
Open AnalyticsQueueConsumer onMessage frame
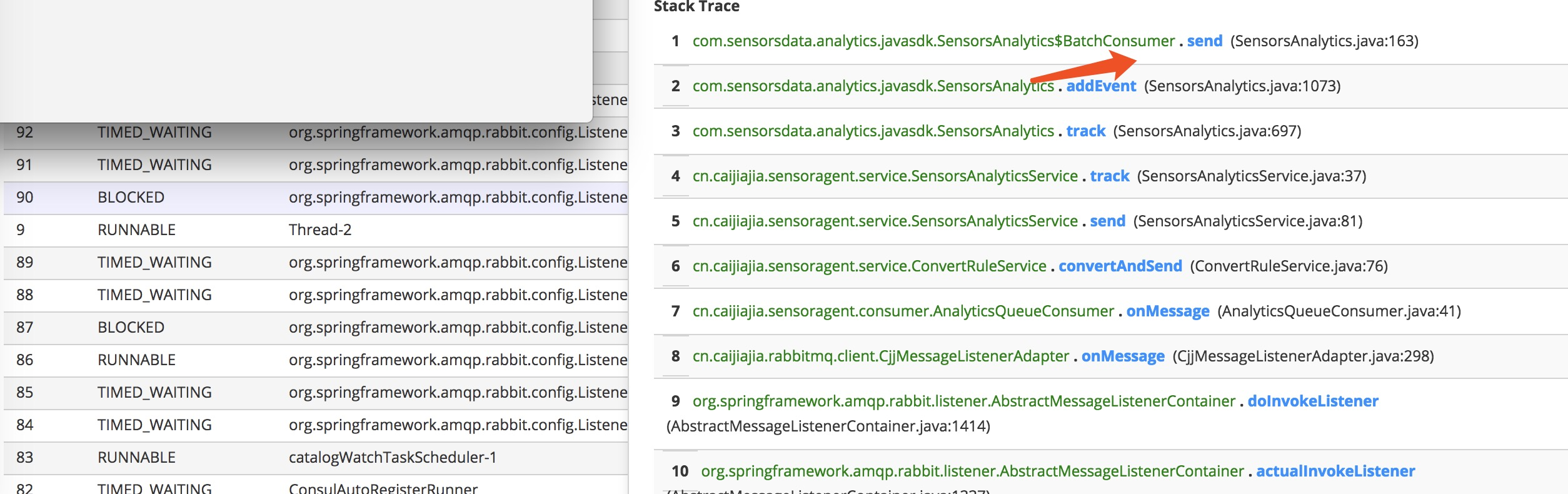pos(1167,311)
